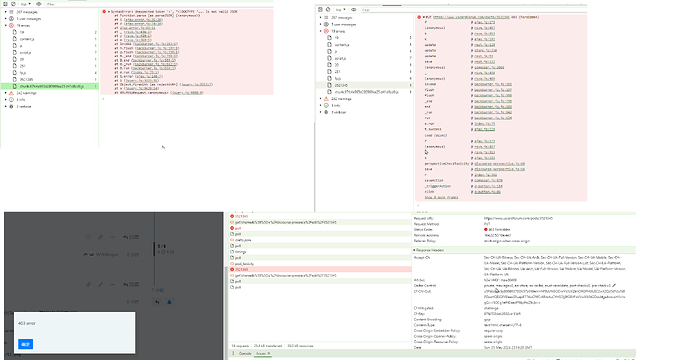
Task: Open XMLHttpRequest jquery source link in SyntaxError stack
Action: (187, 93)
